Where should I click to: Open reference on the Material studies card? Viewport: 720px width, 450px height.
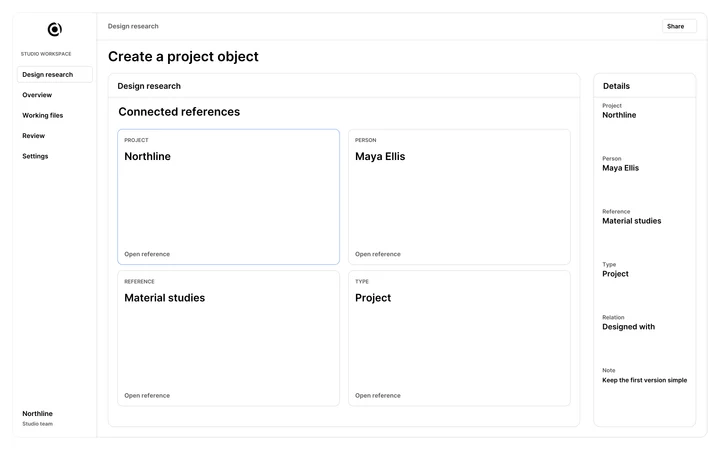pyautogui.click(x=147, y=395)
